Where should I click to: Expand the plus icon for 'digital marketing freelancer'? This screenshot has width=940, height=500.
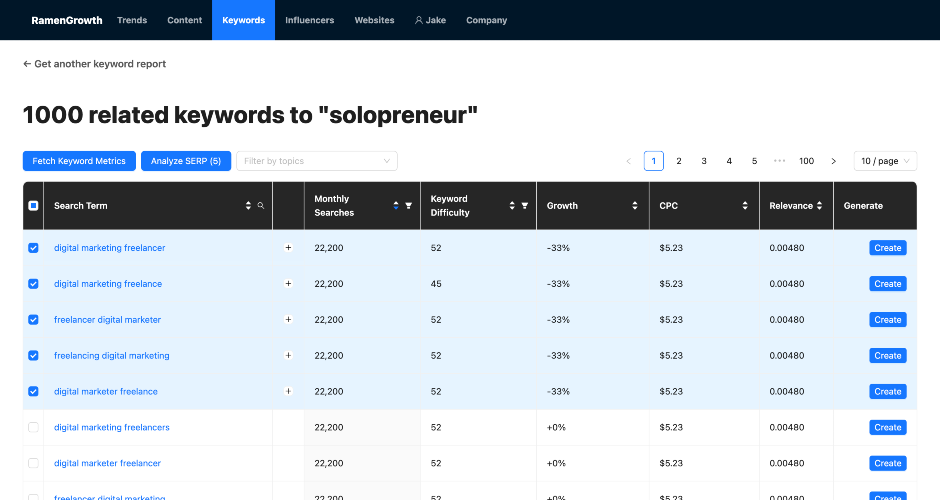[x=288, y=248]
